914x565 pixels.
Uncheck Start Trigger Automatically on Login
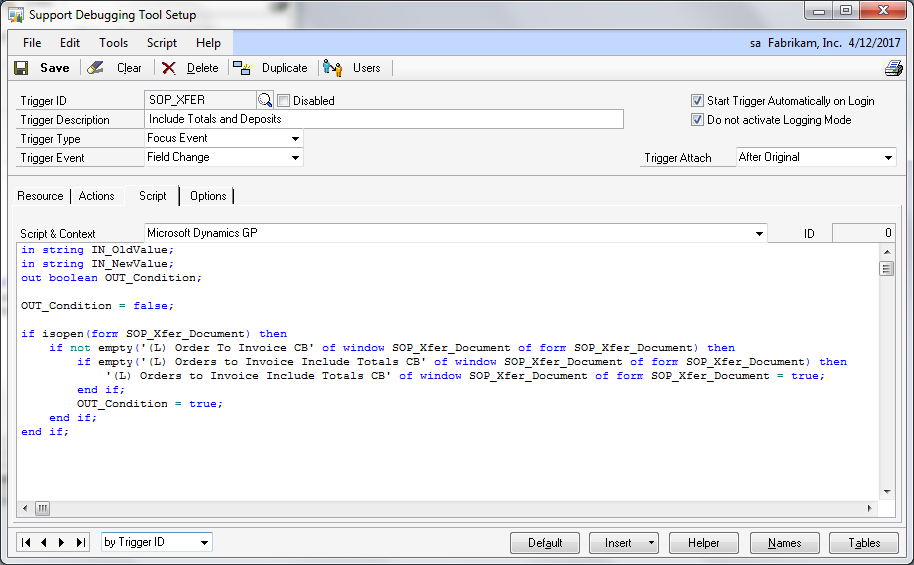697,100
